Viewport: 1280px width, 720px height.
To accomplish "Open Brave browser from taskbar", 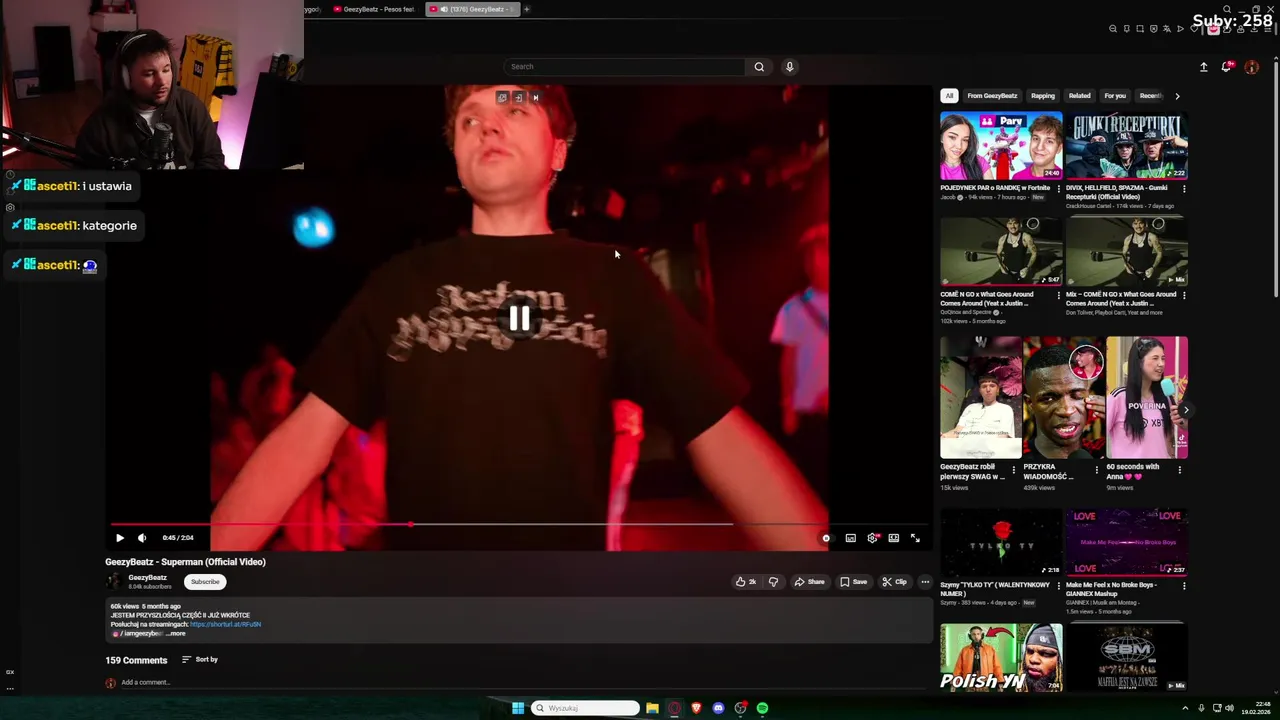I will pos(696,708).
